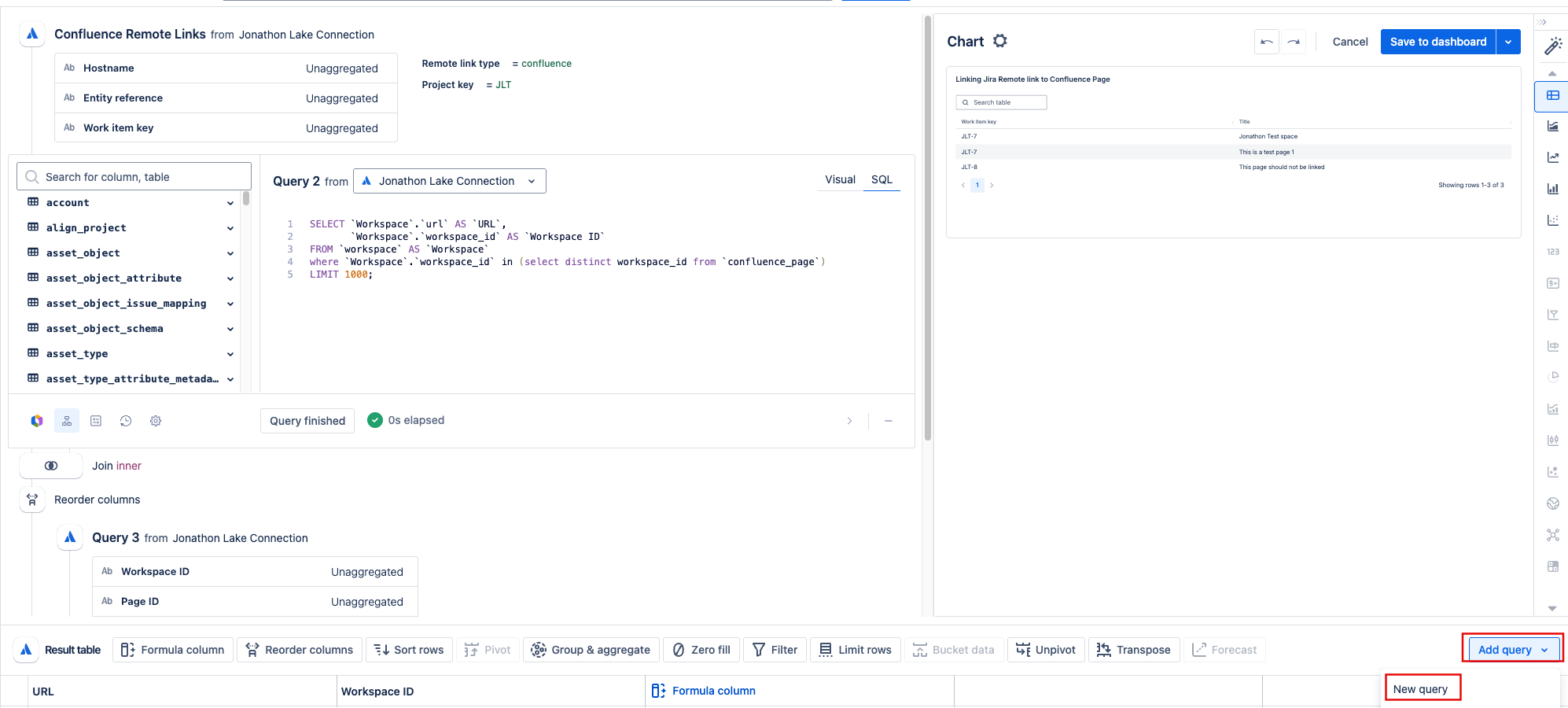The height and width of the screenshot is (708, 1568).
Task: Expand the asset_object_schema table
Action: 230,329
